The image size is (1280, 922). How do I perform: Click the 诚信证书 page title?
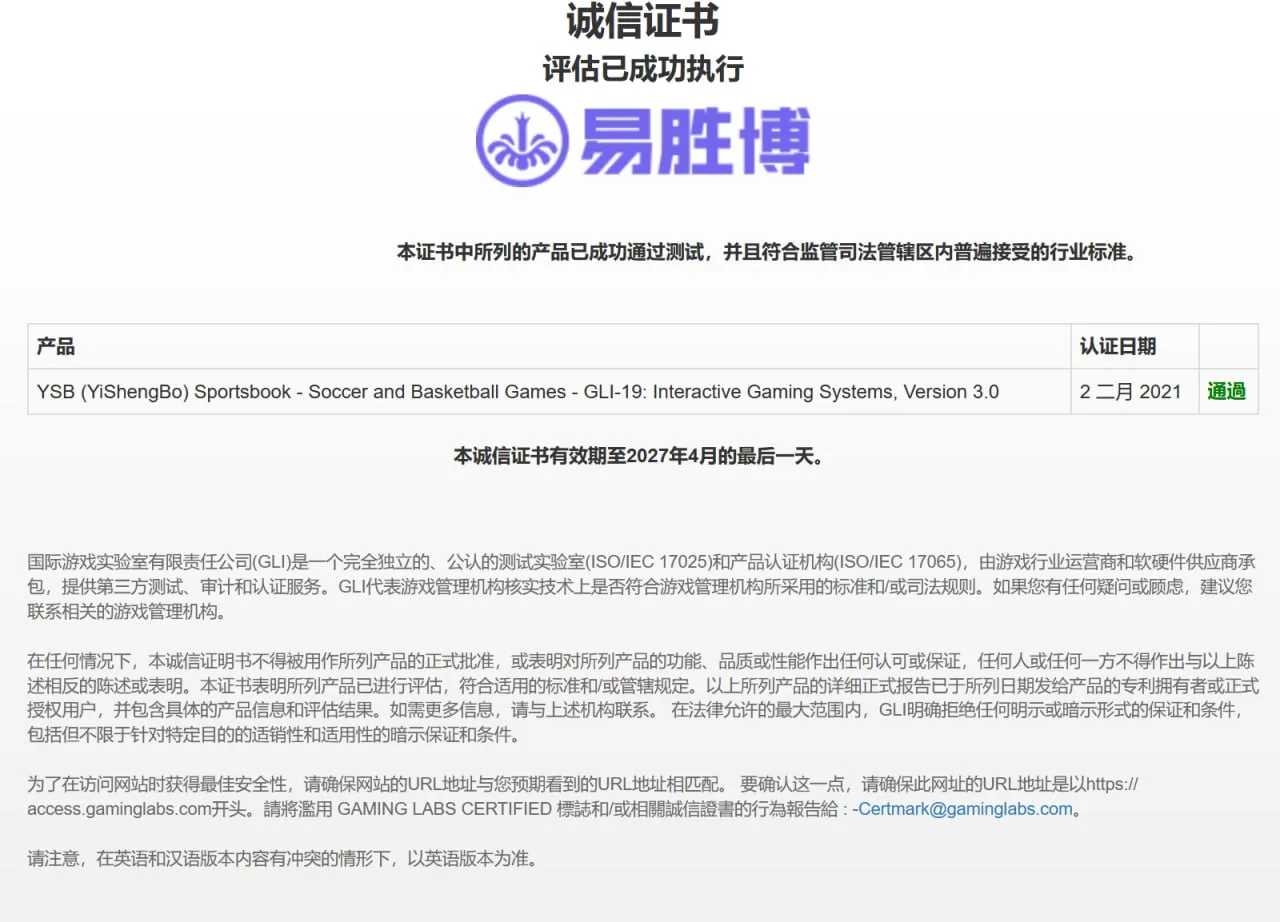pyautogui.click(x=642, y=21)
